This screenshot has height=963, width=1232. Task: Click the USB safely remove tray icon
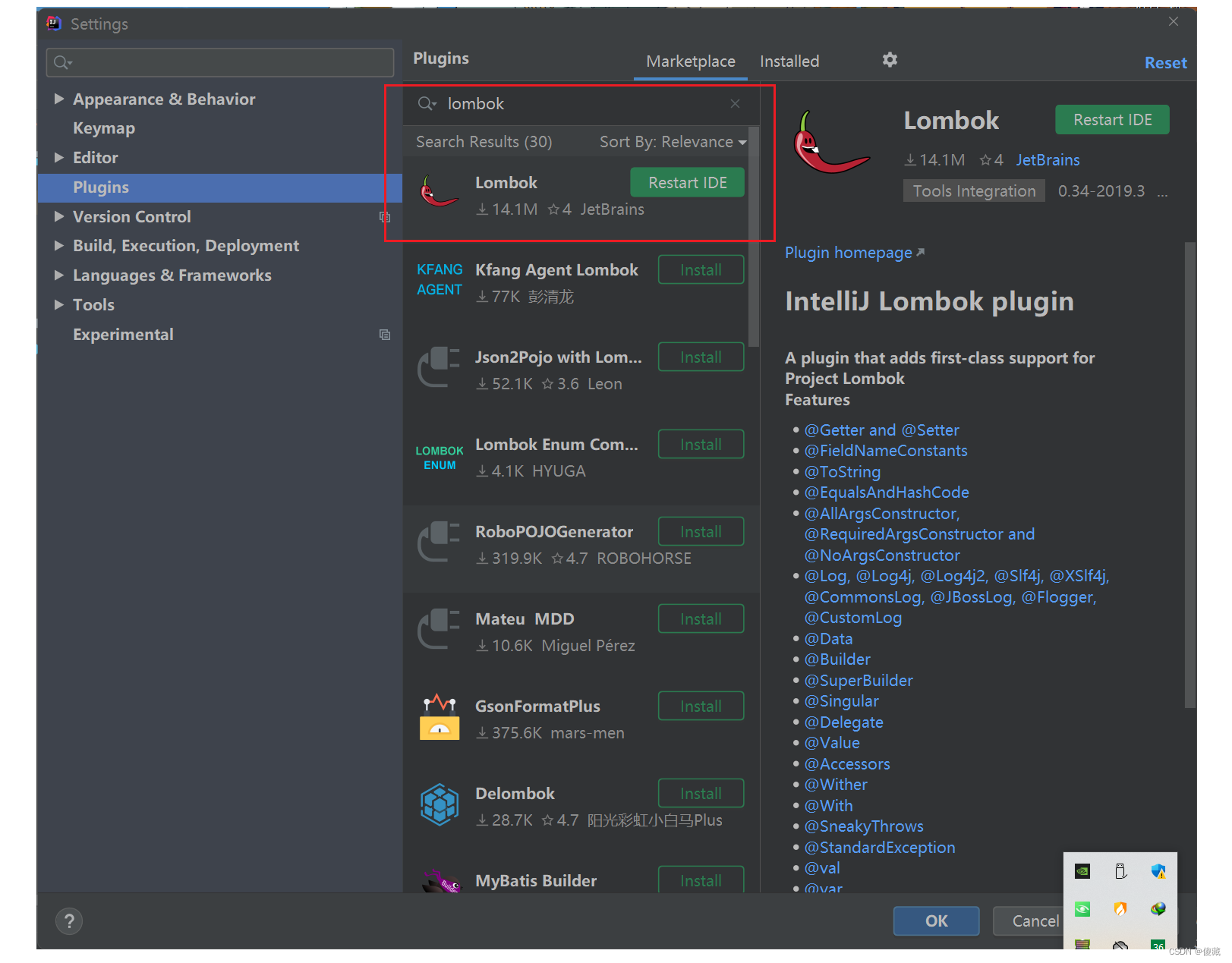(1120, 871)
